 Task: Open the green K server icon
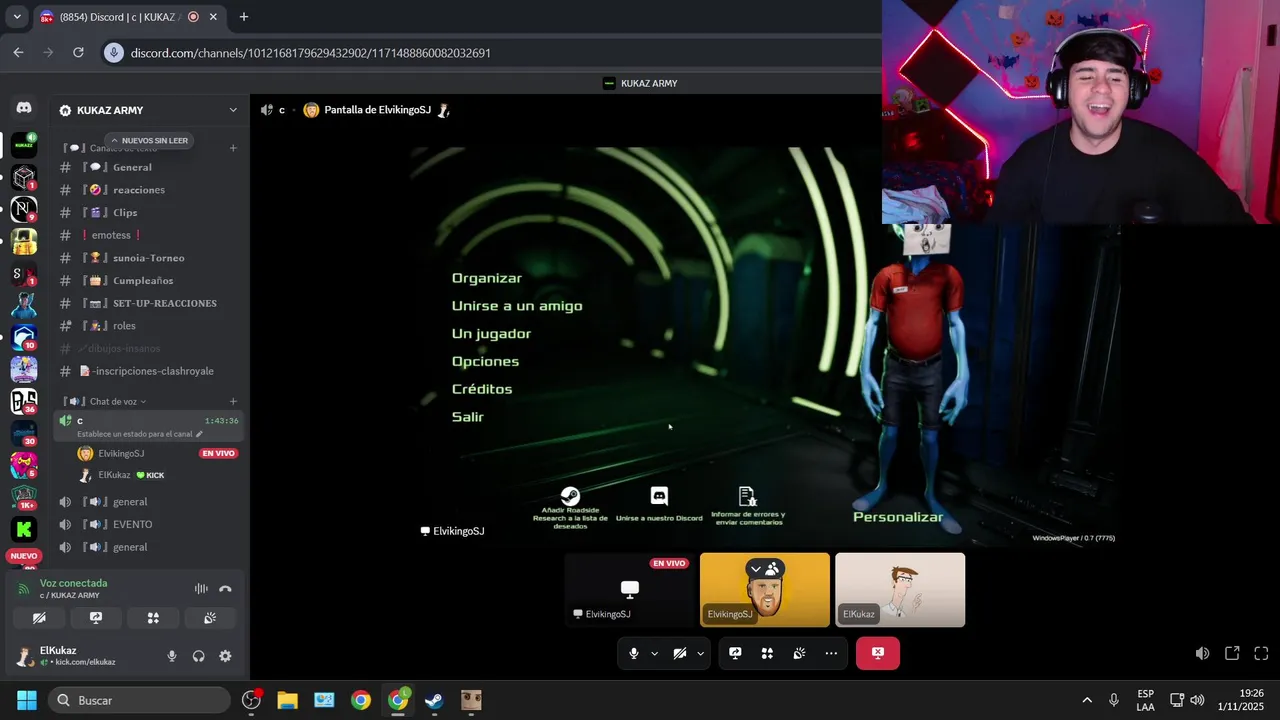coord(24,529)
